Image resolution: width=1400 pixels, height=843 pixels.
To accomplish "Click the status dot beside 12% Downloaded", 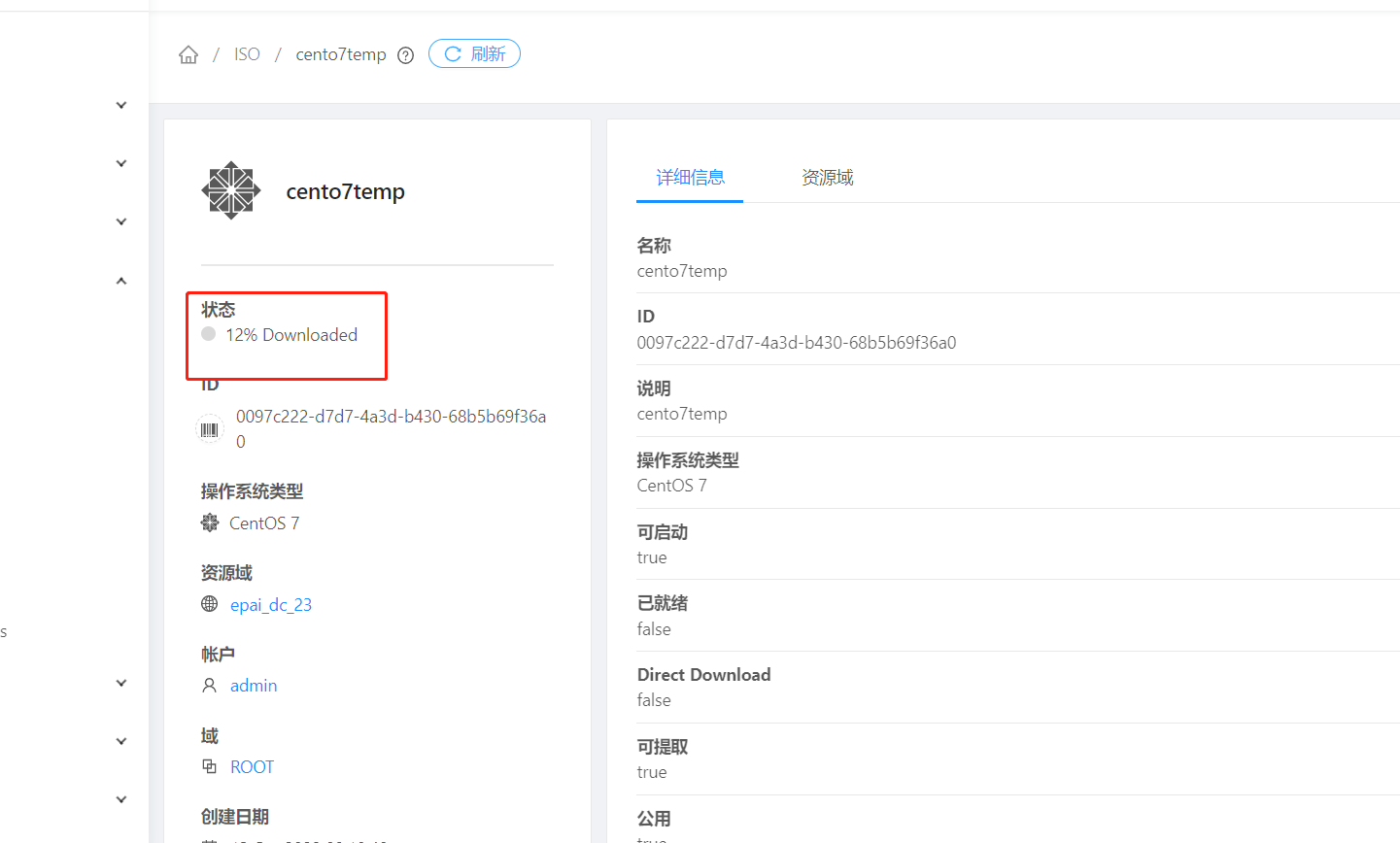I will pos(208,334).
